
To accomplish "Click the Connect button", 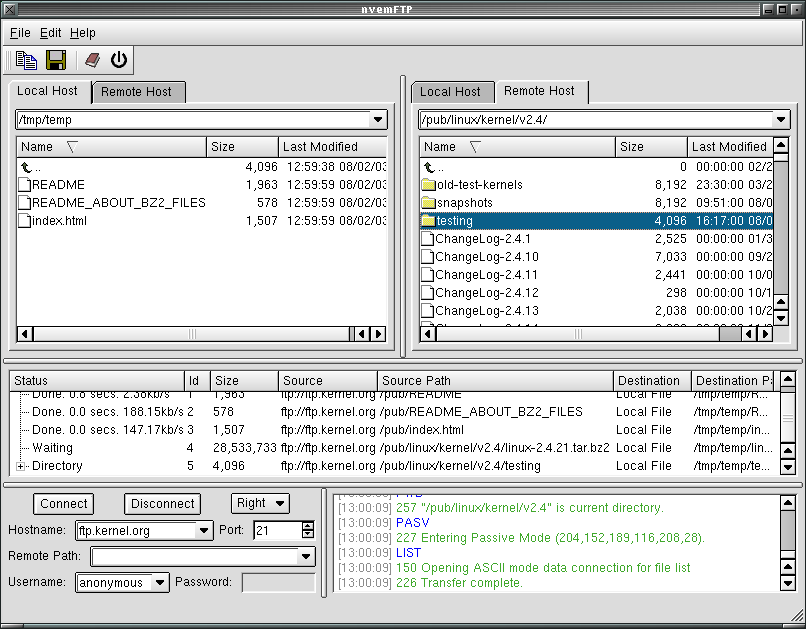I will pyautogui.click(x=64, y=504).
